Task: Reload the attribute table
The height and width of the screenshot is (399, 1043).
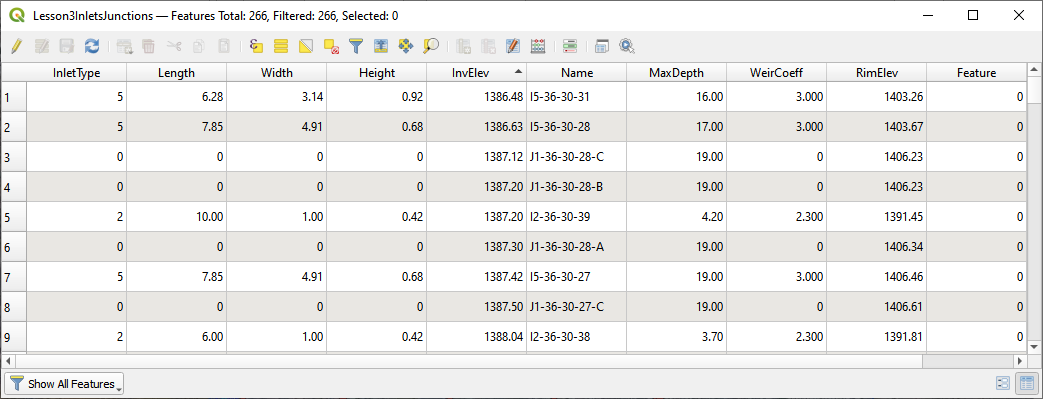Action: pyautogui.click(x=92, y=46)
